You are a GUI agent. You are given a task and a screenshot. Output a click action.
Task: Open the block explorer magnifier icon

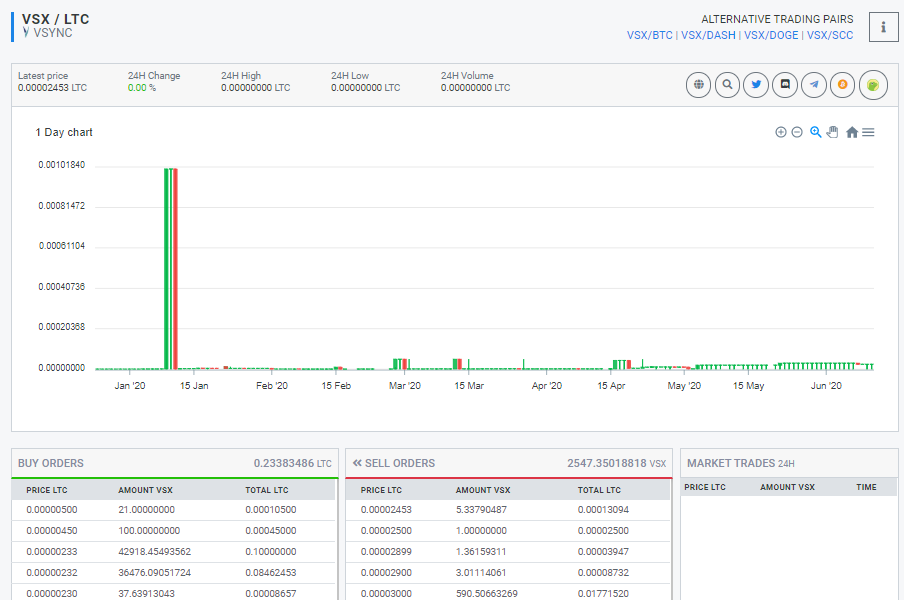(x=727, y=85)
